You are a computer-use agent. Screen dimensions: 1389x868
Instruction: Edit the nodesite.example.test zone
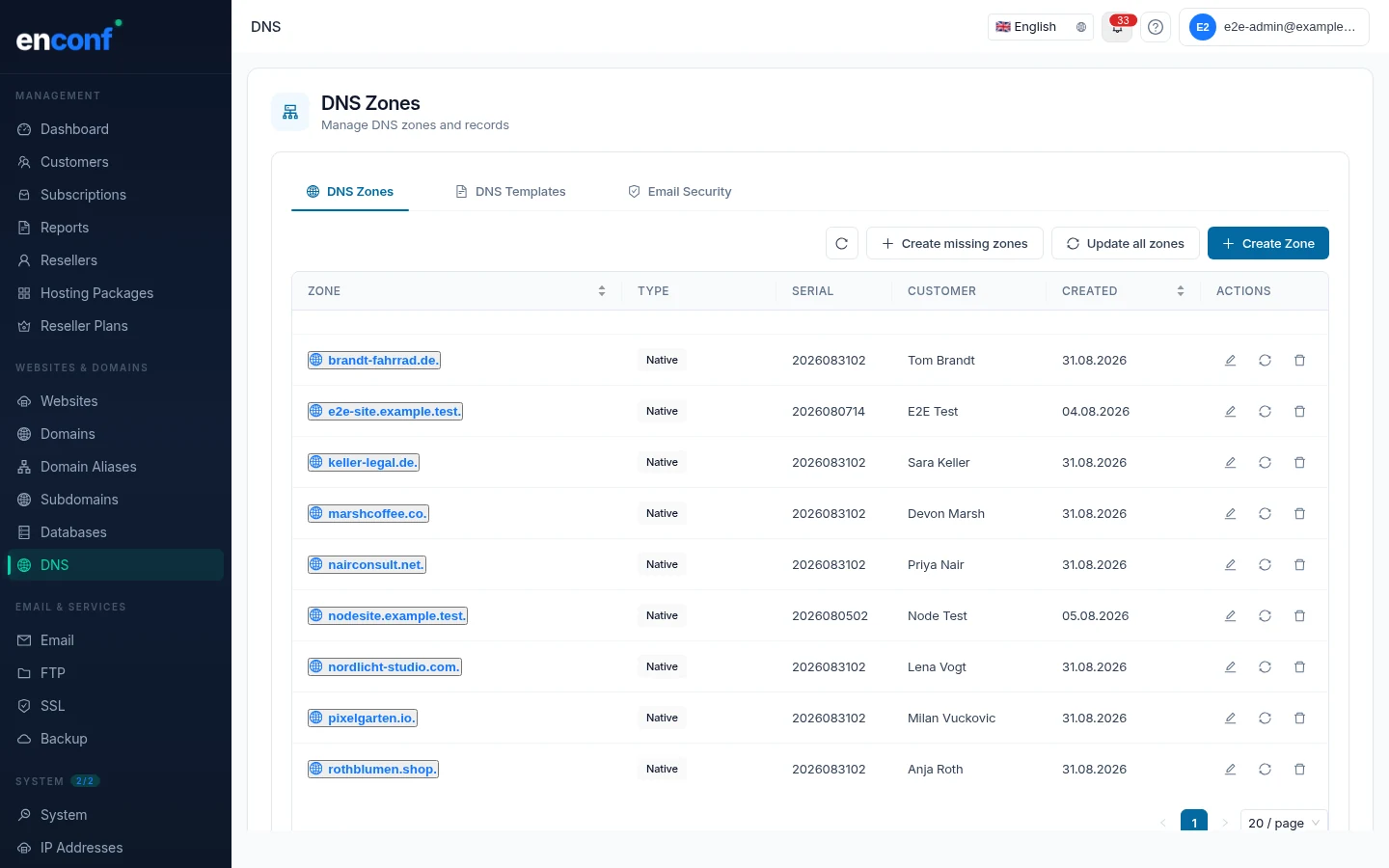(1230, 615)
